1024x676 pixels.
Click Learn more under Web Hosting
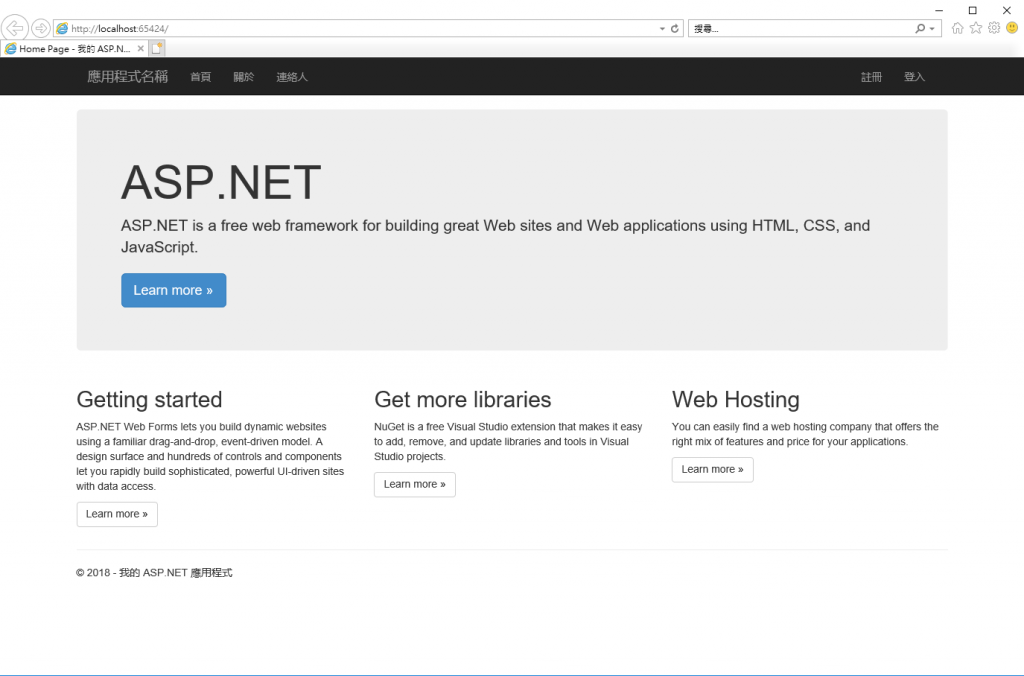point(712,470)
